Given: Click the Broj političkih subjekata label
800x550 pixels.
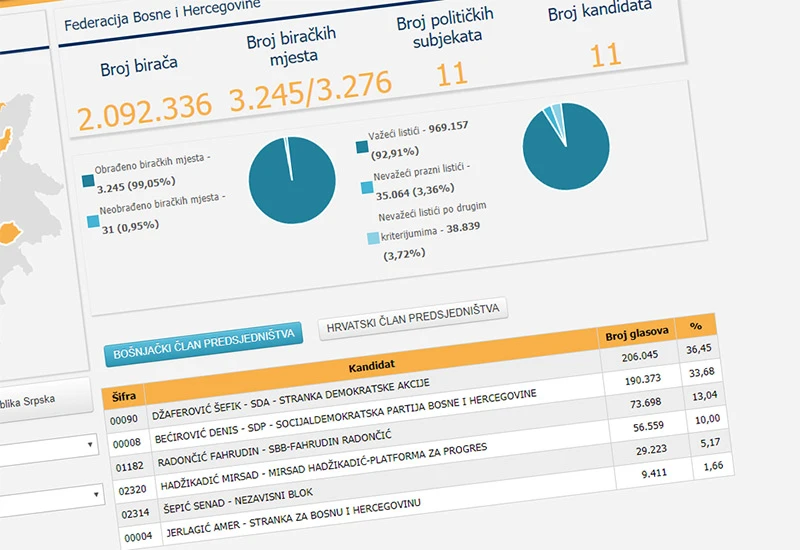Looking at the screenshot, I should tap(445, 27).
